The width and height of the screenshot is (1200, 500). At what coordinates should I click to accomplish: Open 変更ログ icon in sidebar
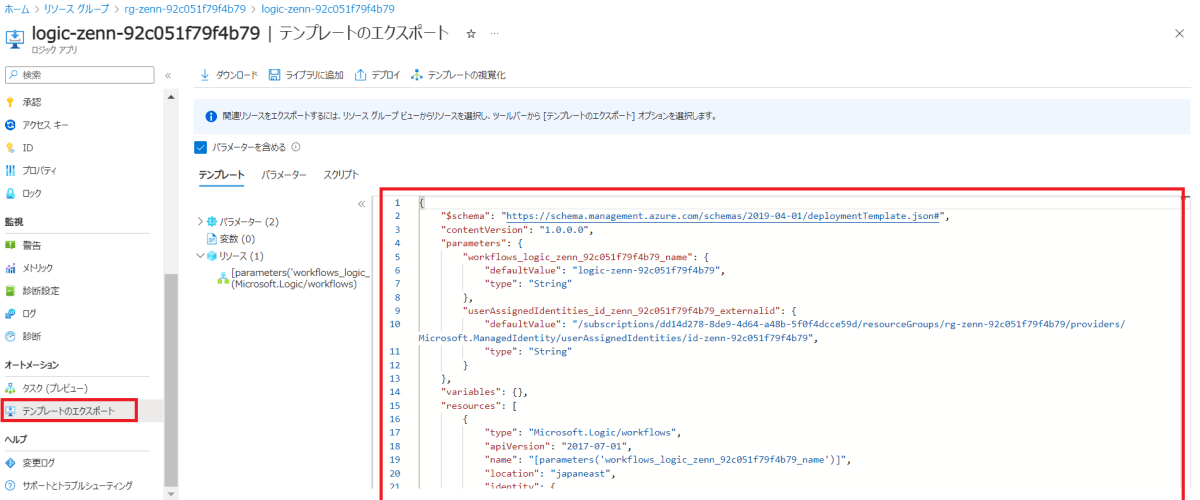[11, 463]
